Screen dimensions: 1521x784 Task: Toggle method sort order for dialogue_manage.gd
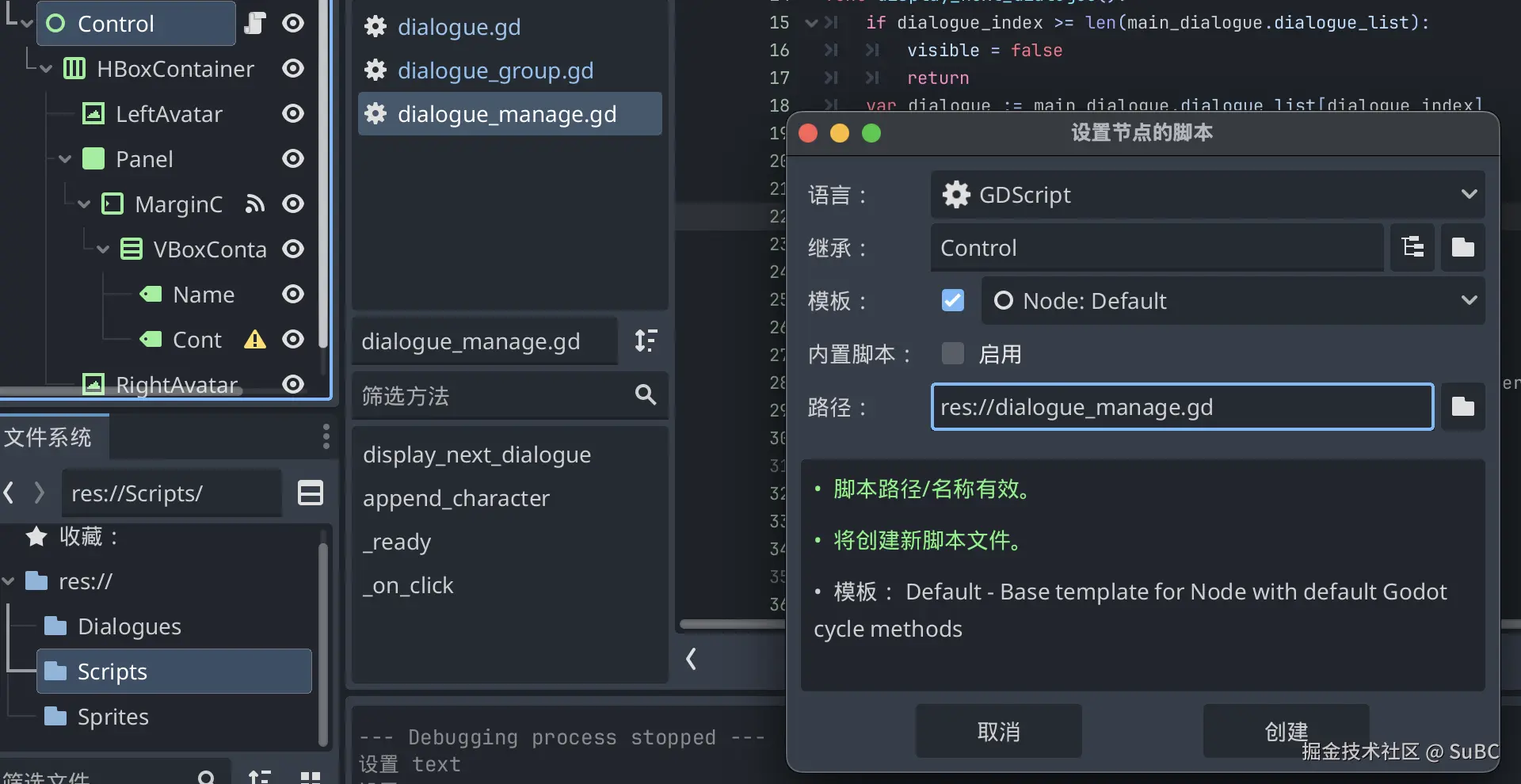(x=645, y=341)
